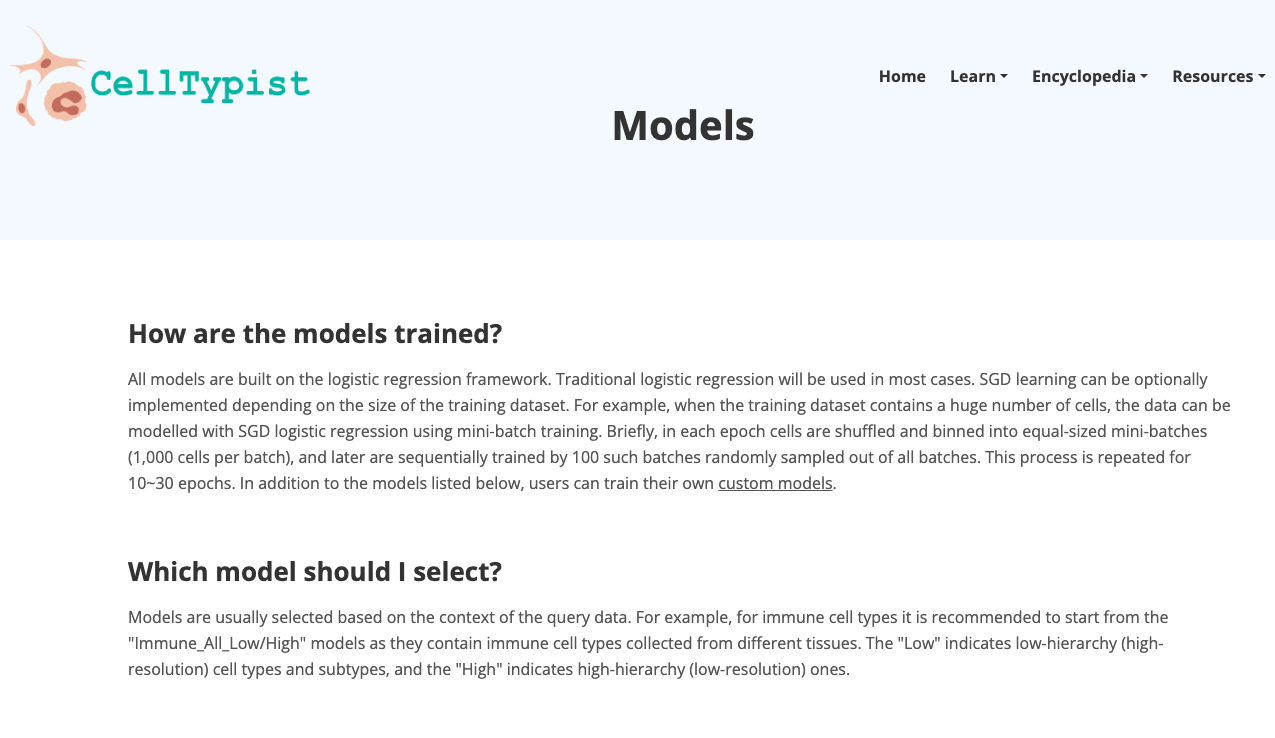Go to the Home page
Screen dimensions: 1275x738
tap(902, 76)
